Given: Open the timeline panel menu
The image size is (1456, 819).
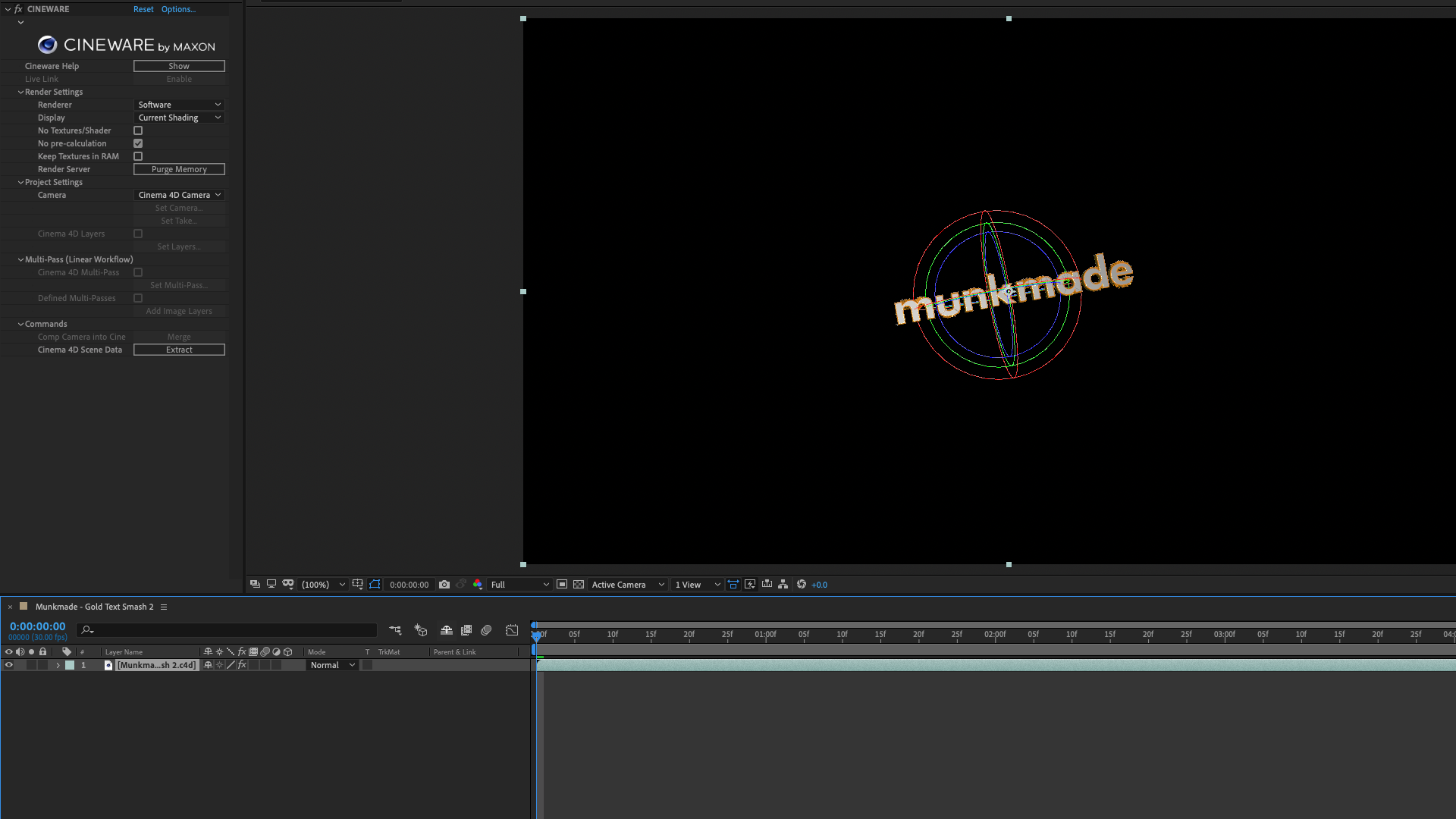Looking at the screenshot, I should click(x=165, y=607).
